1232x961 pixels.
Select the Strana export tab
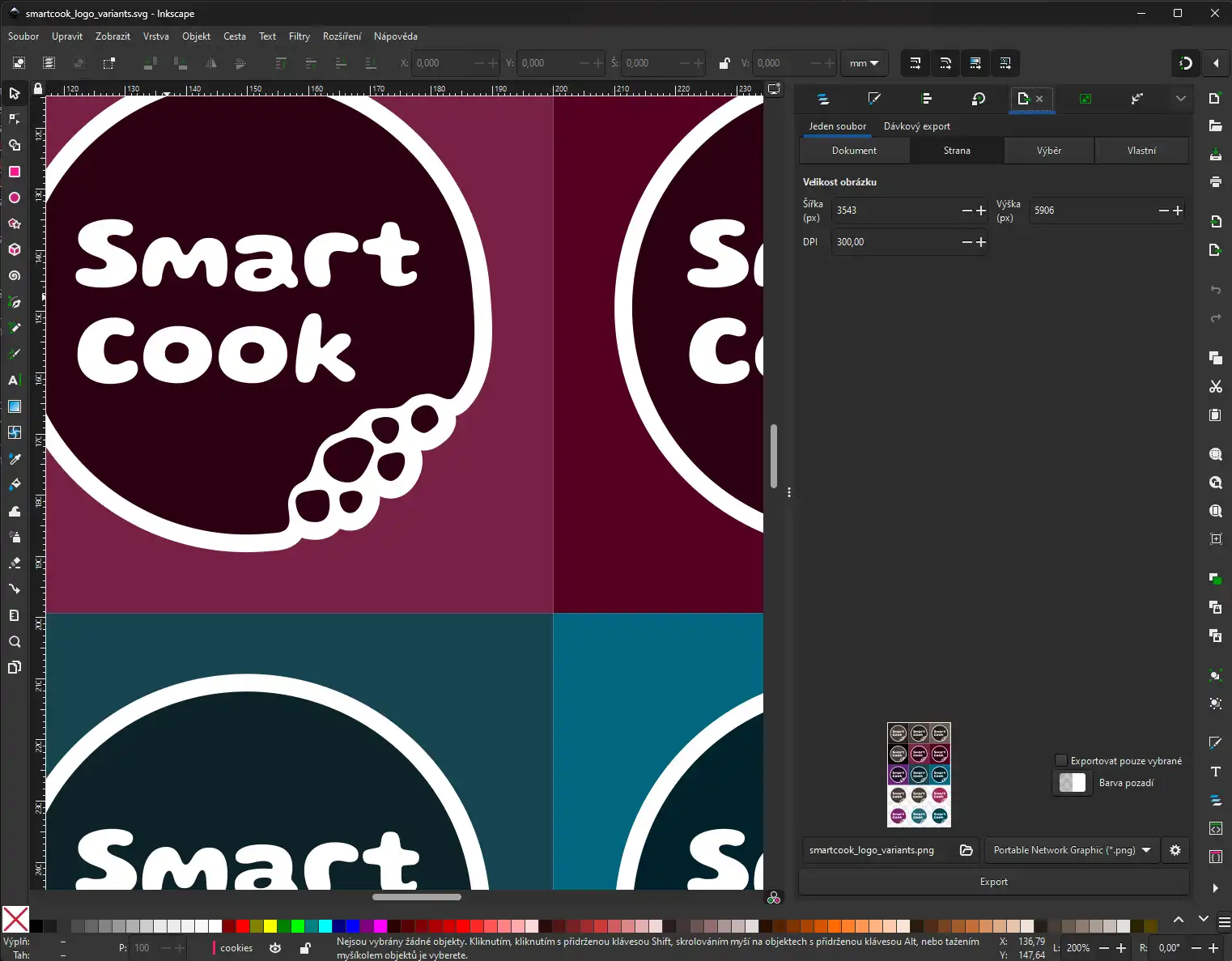(957, 151)
